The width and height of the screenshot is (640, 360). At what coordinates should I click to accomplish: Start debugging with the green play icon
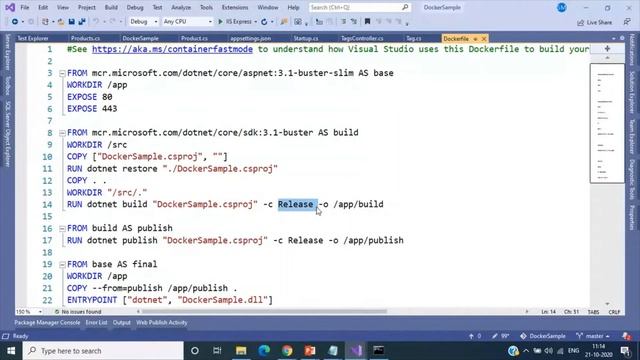coord(220,22)
